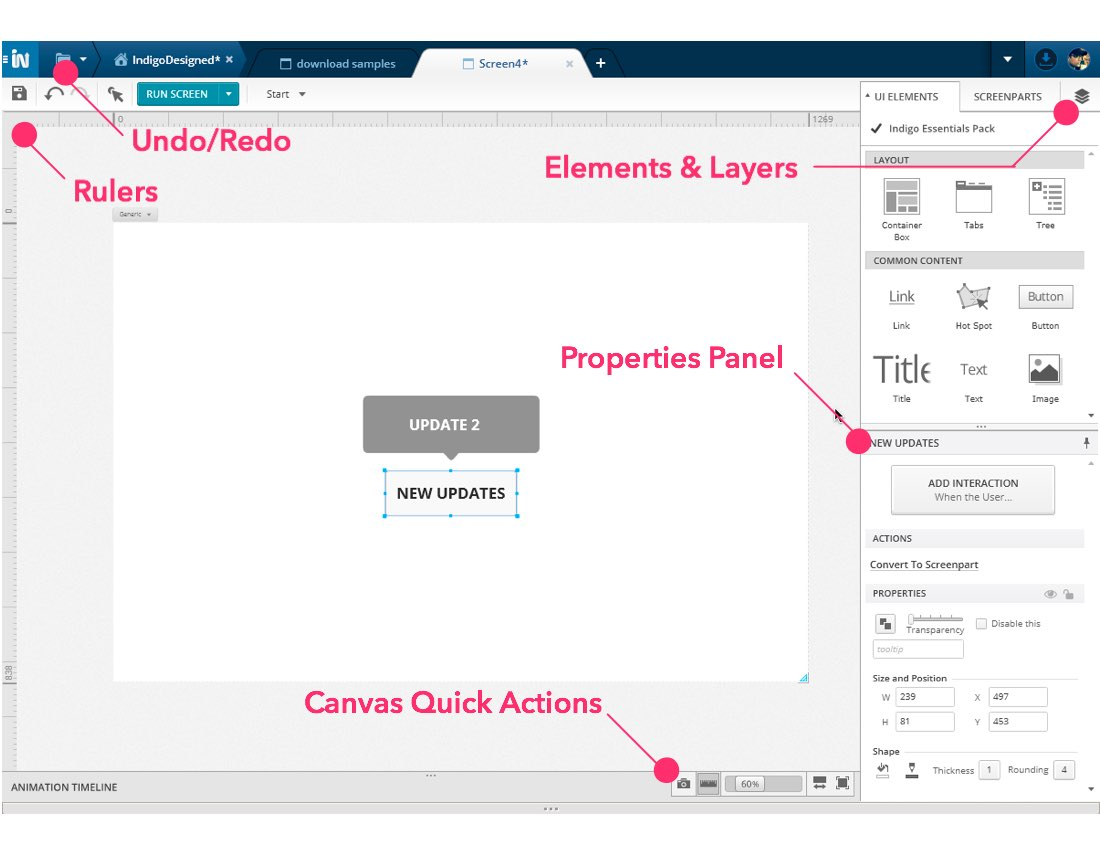The width and height of the screenshot is (1100, 847).
Task: Click the Convert To Screenpart link
Action: point(924,565)
